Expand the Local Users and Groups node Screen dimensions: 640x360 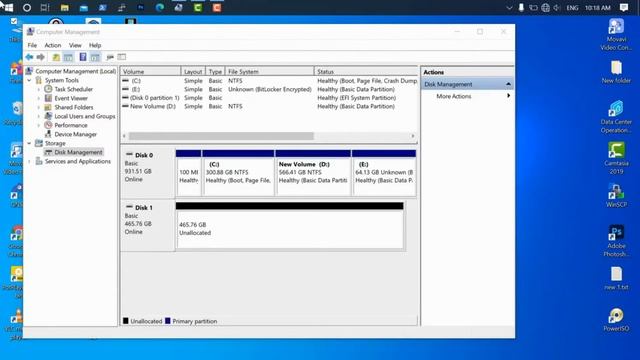39,116
